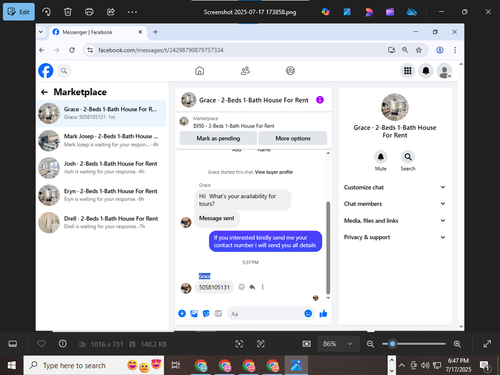The width and height of the screenshot is (500, 375).
Task: Open the emoji picker in message field
Action: pos(308,313)
